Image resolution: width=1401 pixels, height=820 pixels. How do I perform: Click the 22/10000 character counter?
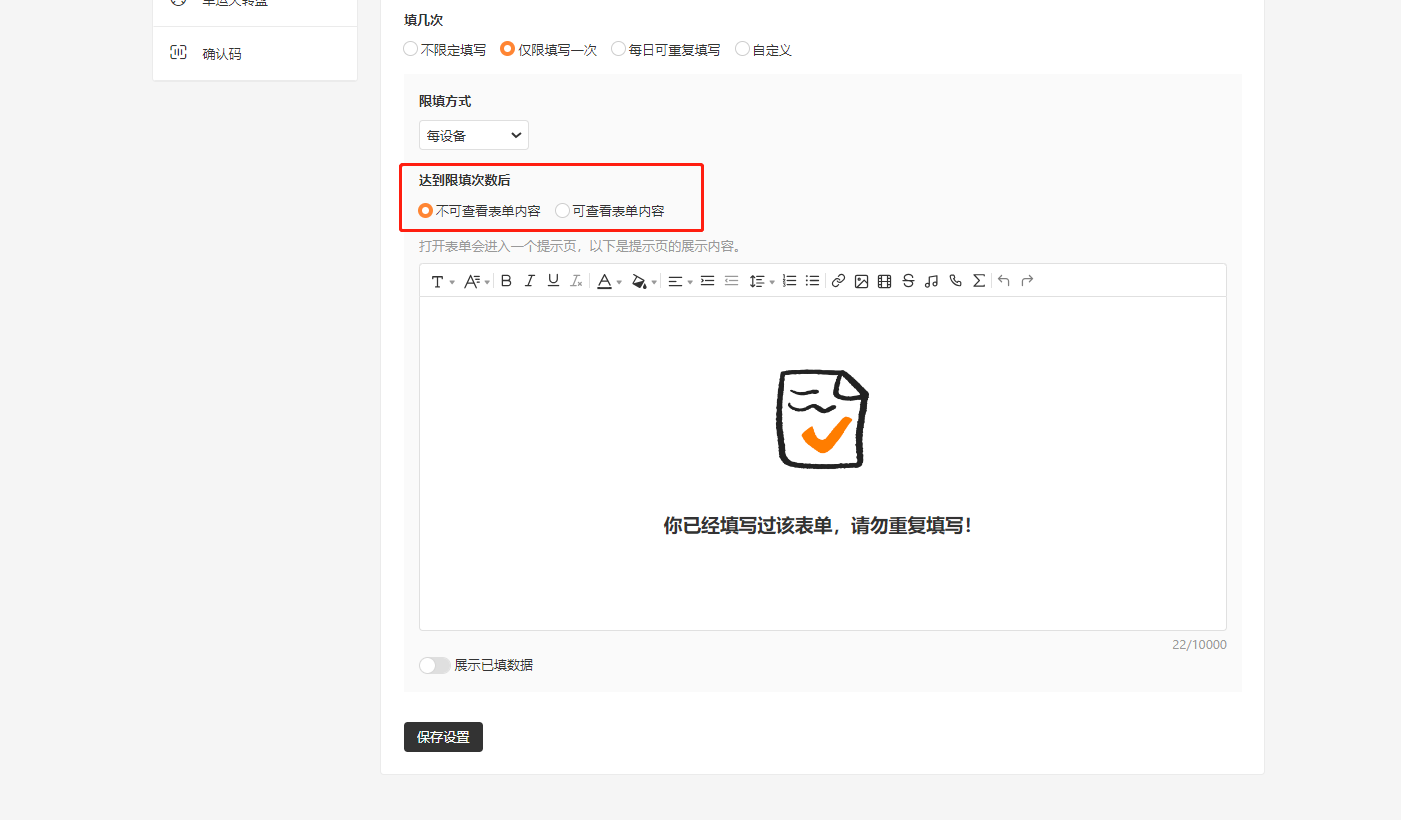click(x=1199, y=645)
